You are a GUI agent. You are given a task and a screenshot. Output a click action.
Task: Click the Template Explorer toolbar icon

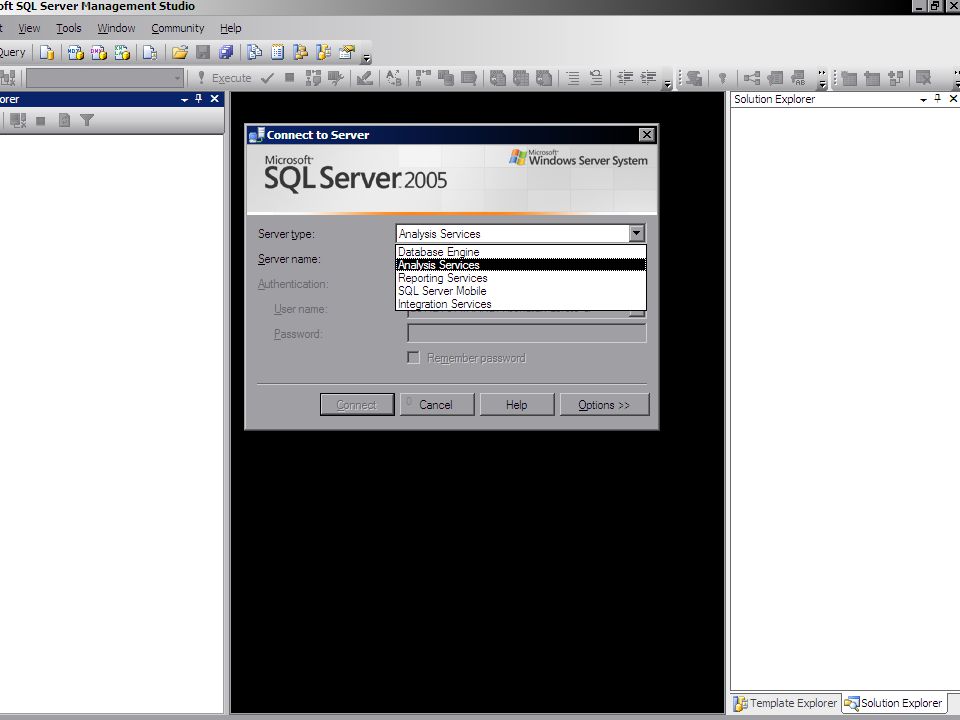(x=323, y=53)
